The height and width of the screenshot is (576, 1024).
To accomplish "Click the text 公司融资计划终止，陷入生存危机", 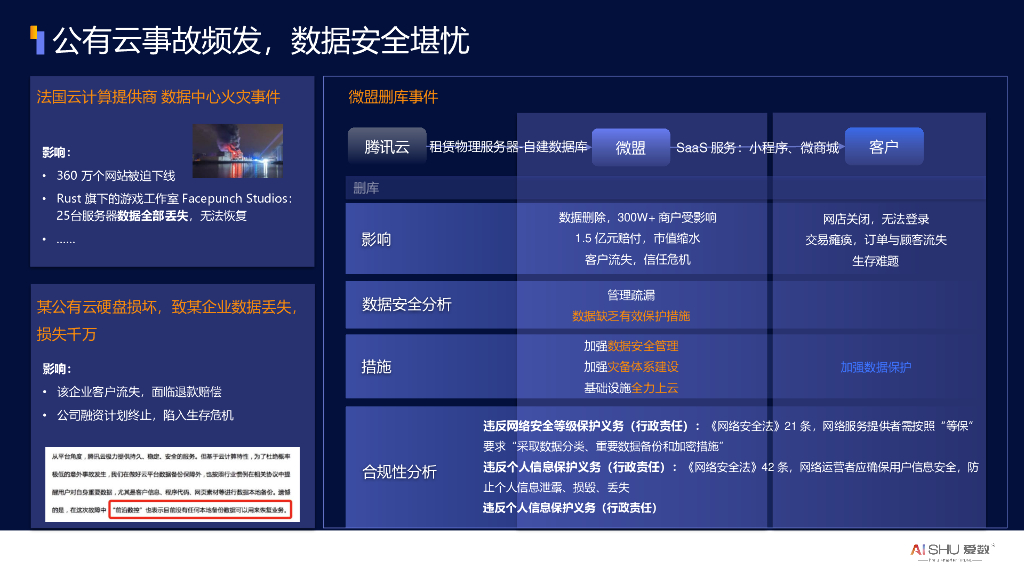I will point(145,415).
